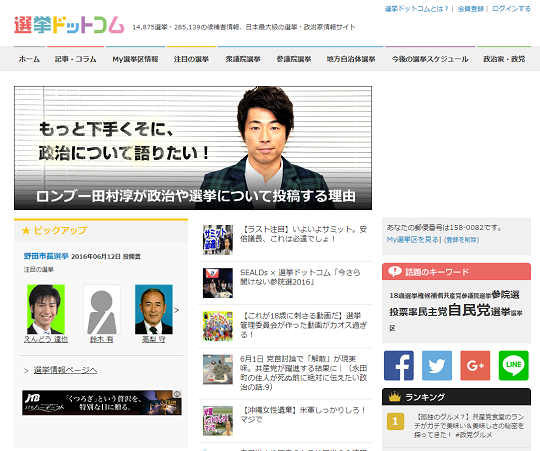Image resolution: width=540 pixels, height=451 pixels.
Task: Go to My選挙区情報 in navigation
Action: click(x=135, y=59)
